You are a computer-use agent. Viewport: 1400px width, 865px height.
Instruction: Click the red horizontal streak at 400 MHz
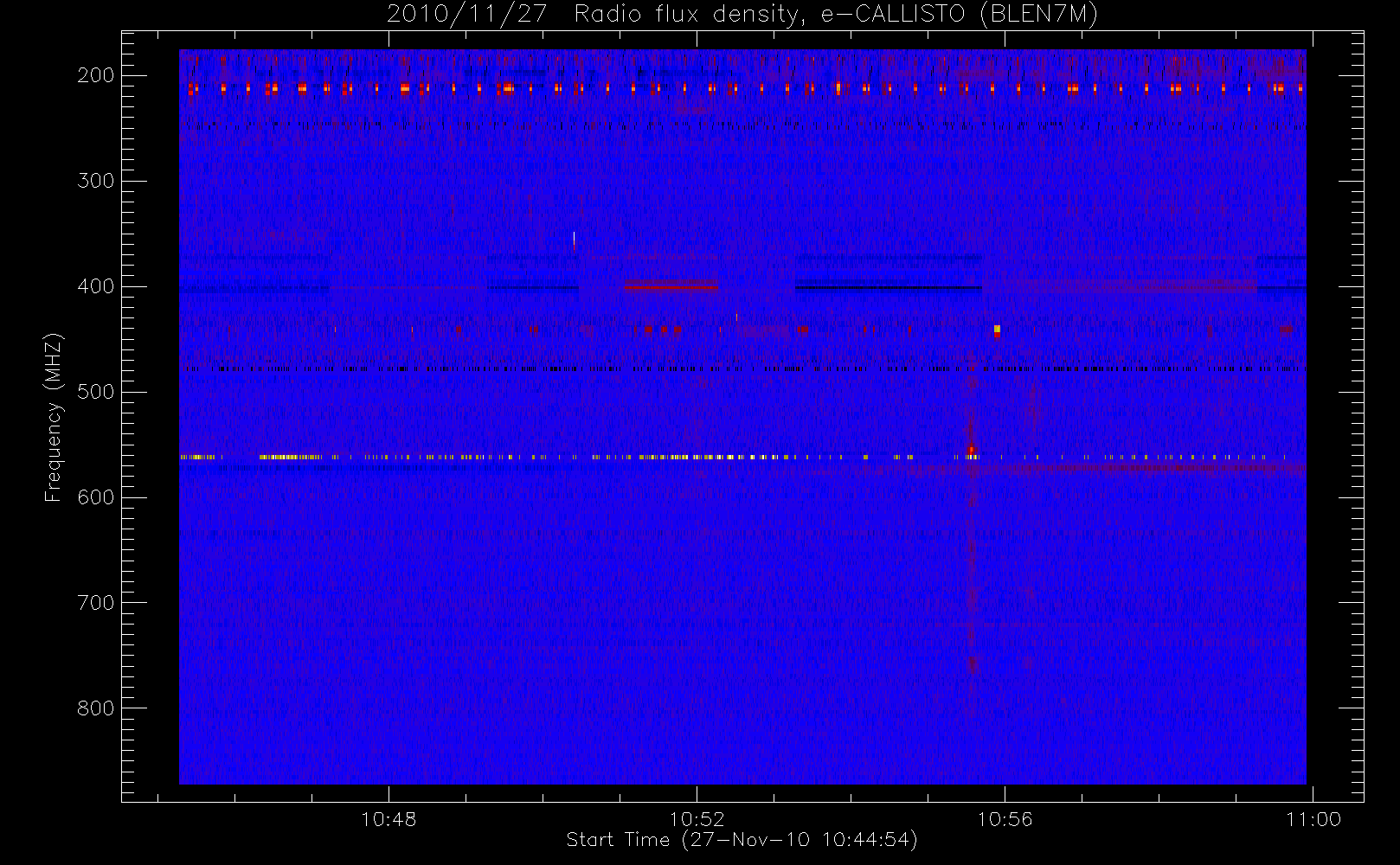coord(671,286)
